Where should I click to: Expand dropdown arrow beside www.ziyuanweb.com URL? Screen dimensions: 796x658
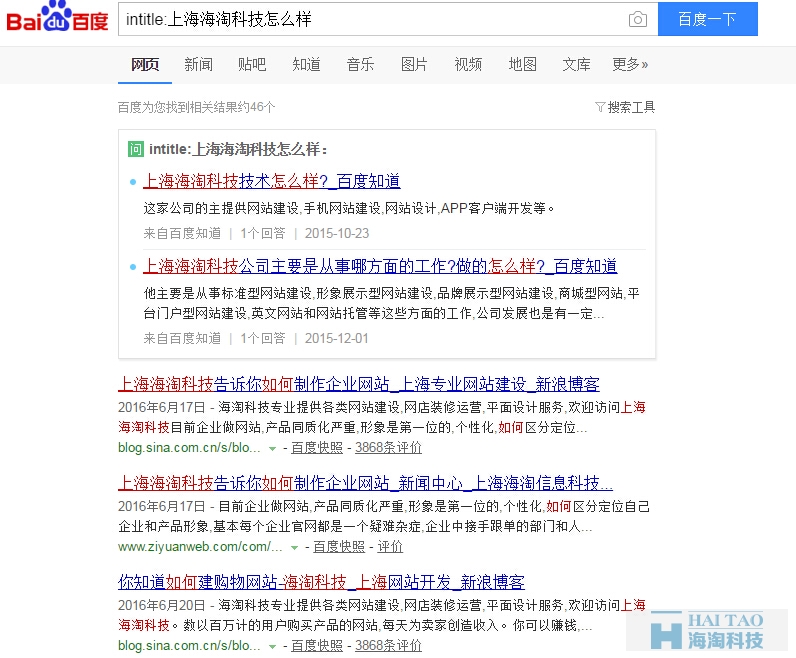click(x=294, y=547)
